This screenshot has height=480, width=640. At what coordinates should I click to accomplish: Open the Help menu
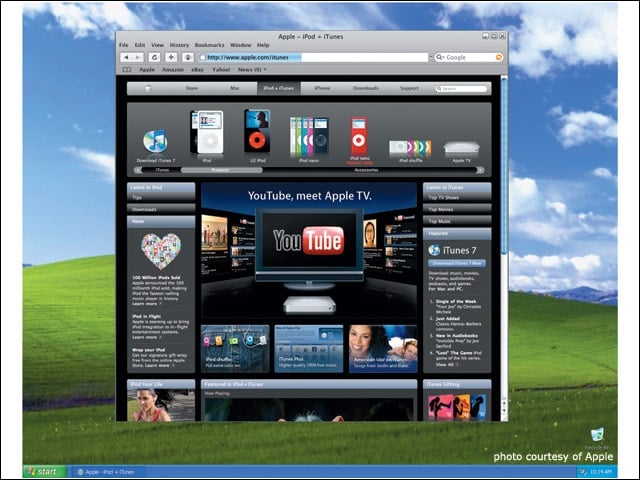coord(263,45)
